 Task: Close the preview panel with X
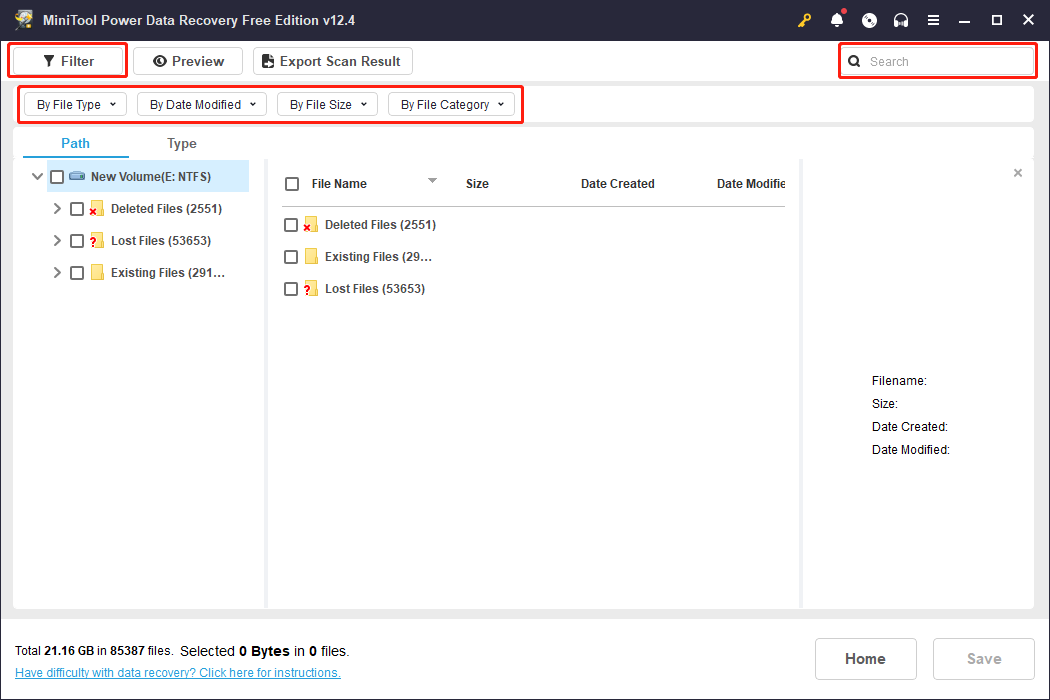[1018, 173]
